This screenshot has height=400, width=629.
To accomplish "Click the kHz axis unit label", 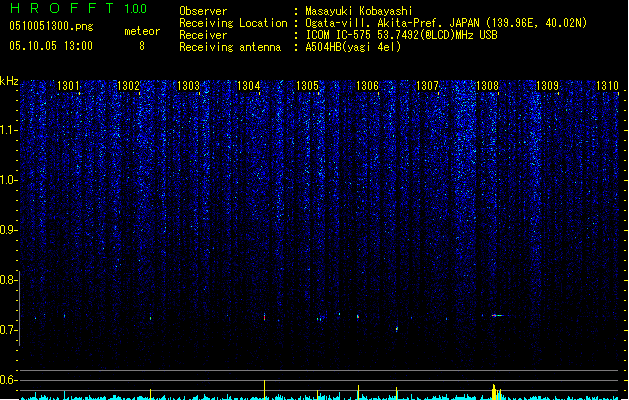I will pyautogui.click(x=9, y=81).
